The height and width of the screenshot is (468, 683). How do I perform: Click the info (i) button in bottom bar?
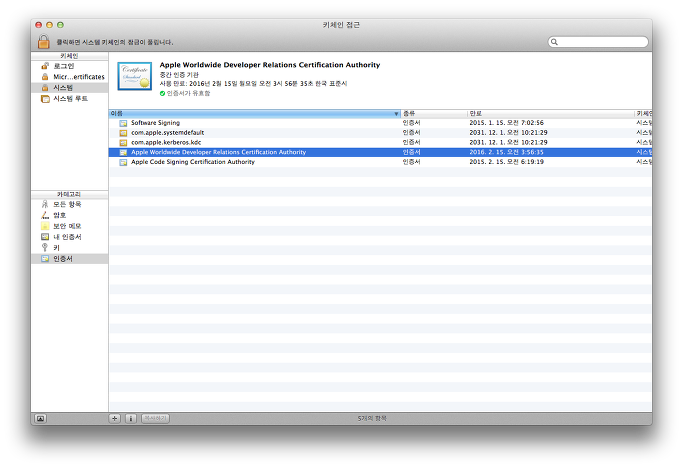point(131,418)
